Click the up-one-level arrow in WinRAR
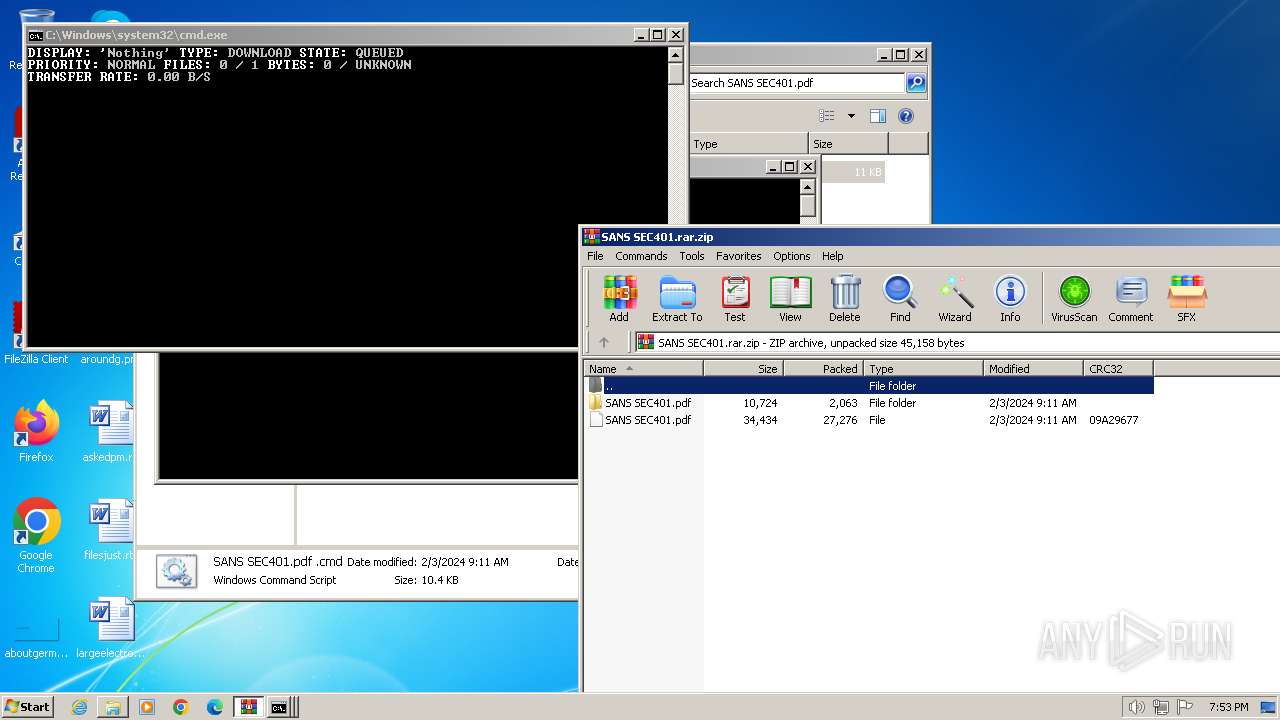Screen dimensions: 1280x720 point(604,342)
